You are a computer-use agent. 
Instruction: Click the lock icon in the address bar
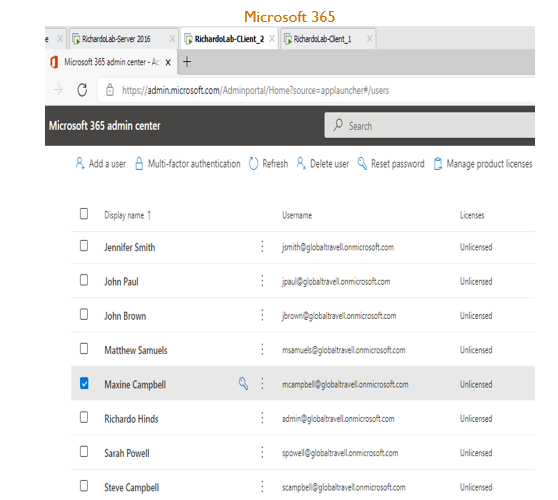110,90
